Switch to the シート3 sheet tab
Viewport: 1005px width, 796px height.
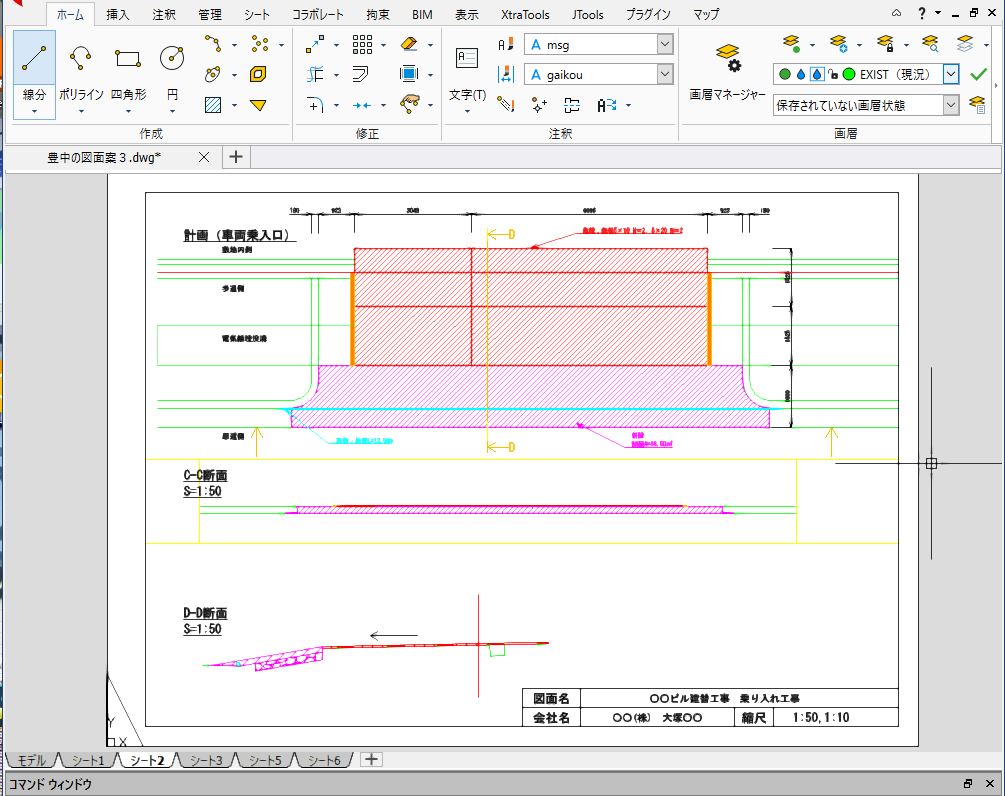[206, 761]
